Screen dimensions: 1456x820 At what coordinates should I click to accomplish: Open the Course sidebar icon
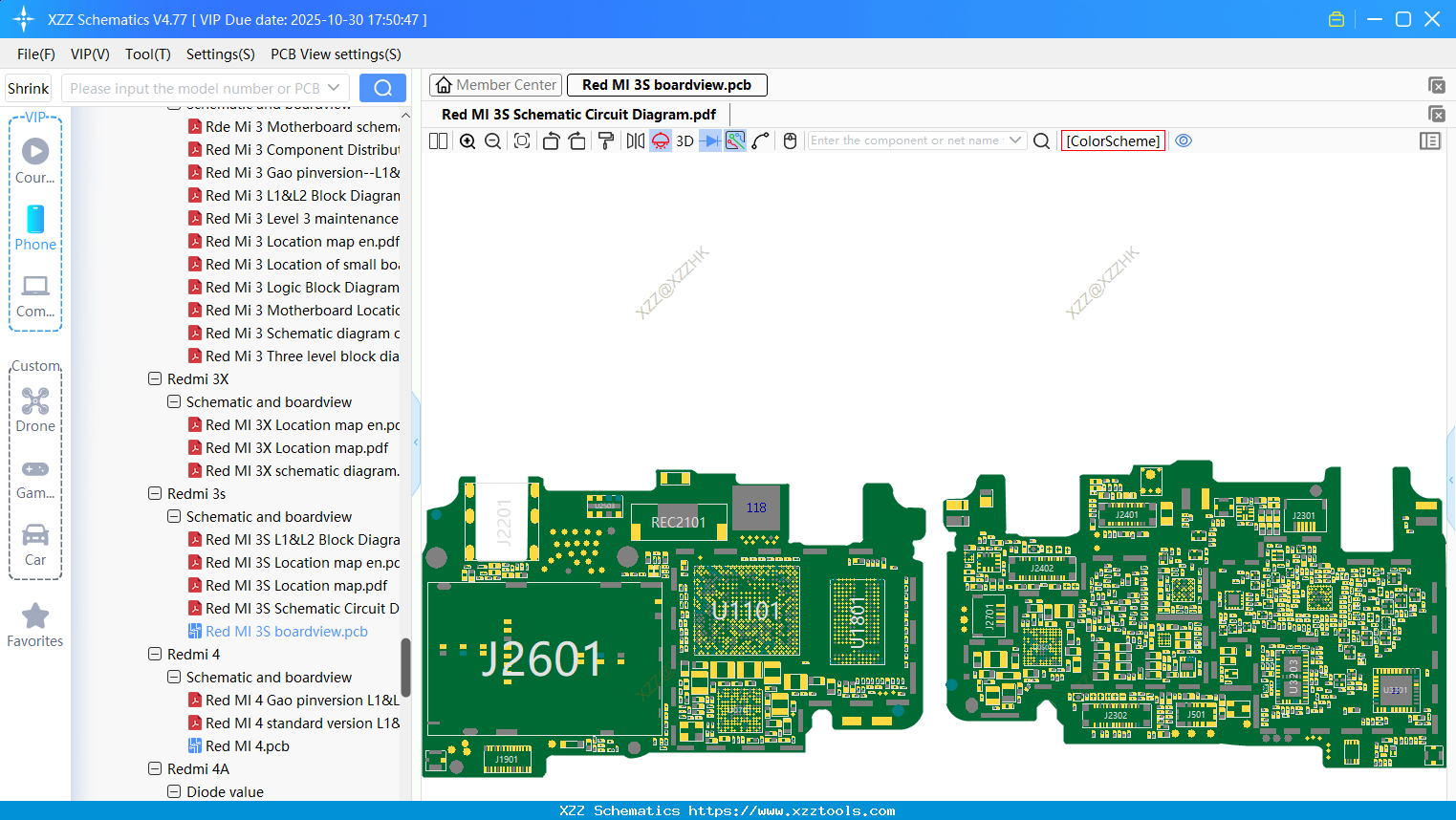(35, 161)
